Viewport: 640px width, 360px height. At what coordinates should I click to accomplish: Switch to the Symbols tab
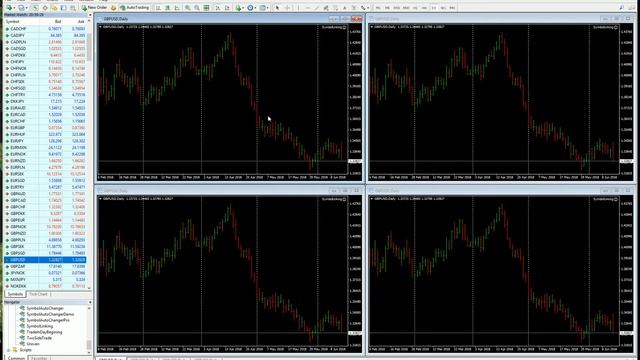[x=15, y=294]
